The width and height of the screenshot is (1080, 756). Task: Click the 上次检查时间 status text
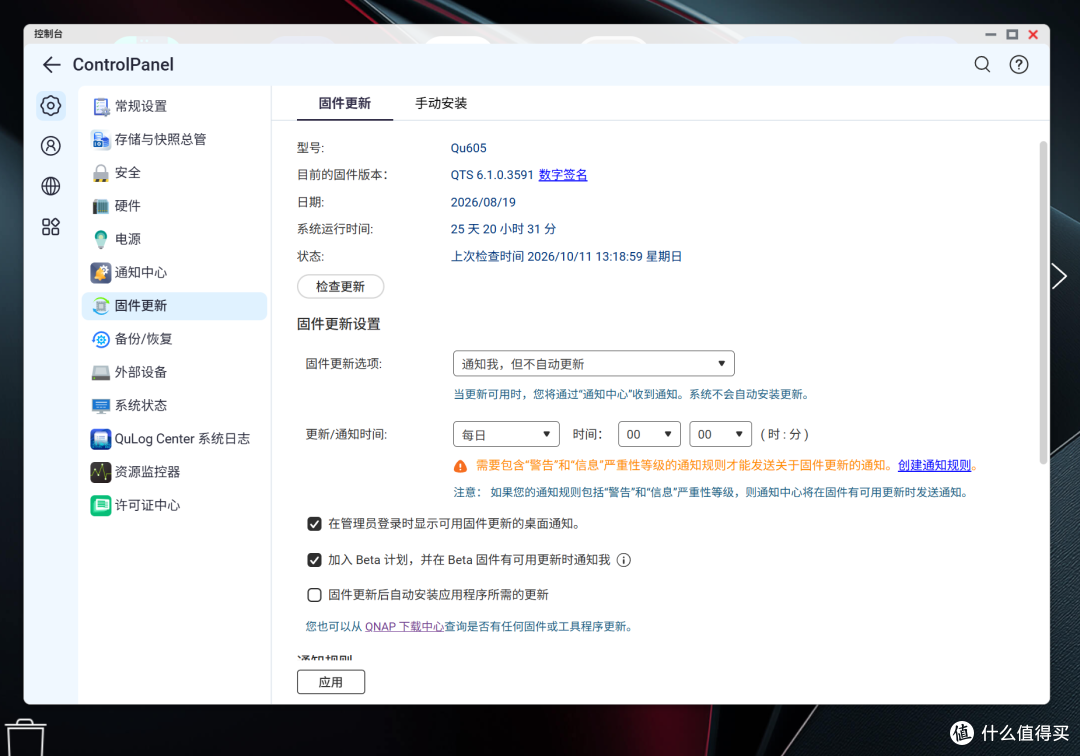566,257
